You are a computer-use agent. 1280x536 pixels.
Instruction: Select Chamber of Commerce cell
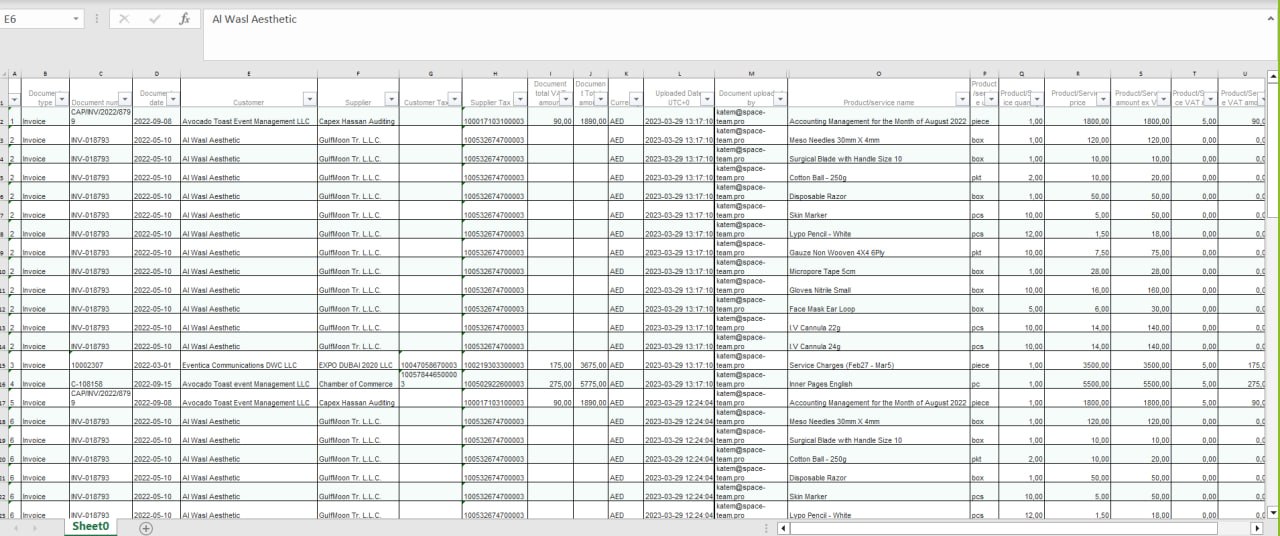pyautogui.click(x=358, y=379)
